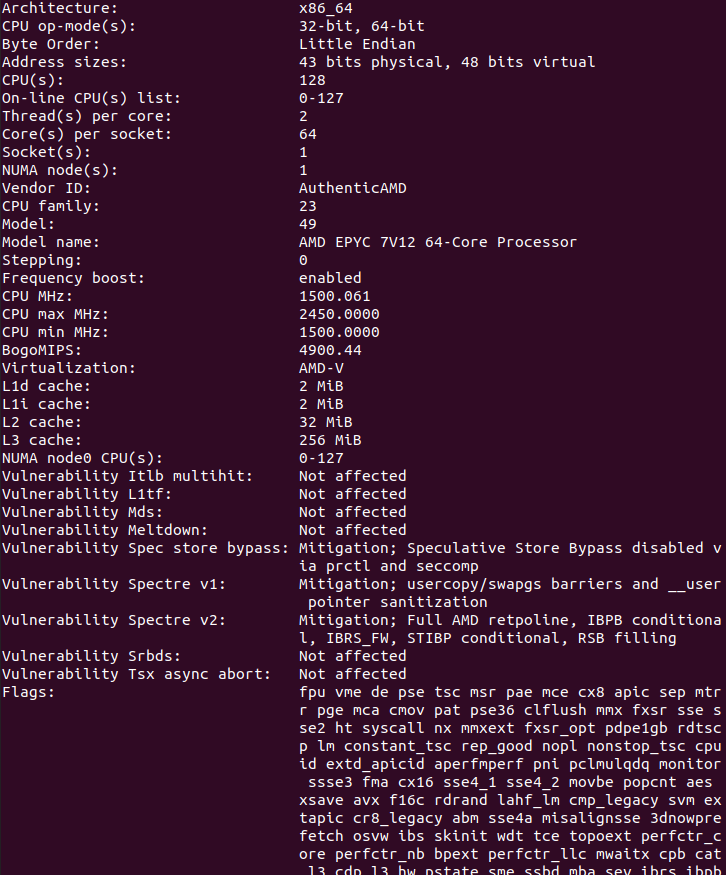Viewport: 726px width, 875px height.
Task: Click the 'Frequency boost:' label
Action: (x=74, y=278)
